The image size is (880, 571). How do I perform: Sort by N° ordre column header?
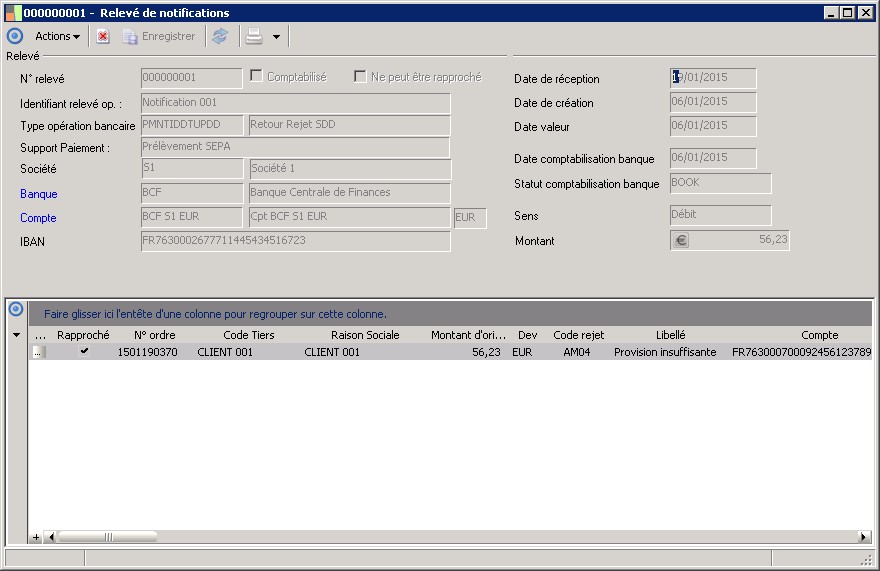pyautogui.click(x=155, y=335)
